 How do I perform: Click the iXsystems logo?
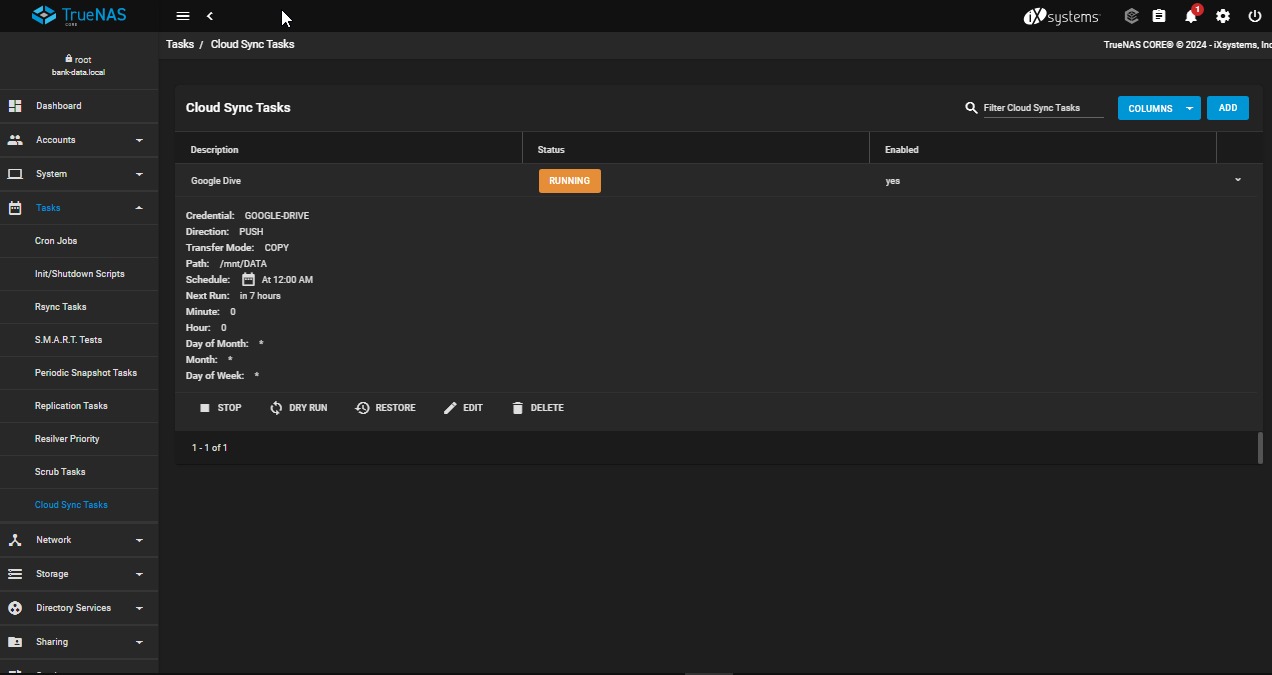tap(1061, 16)
